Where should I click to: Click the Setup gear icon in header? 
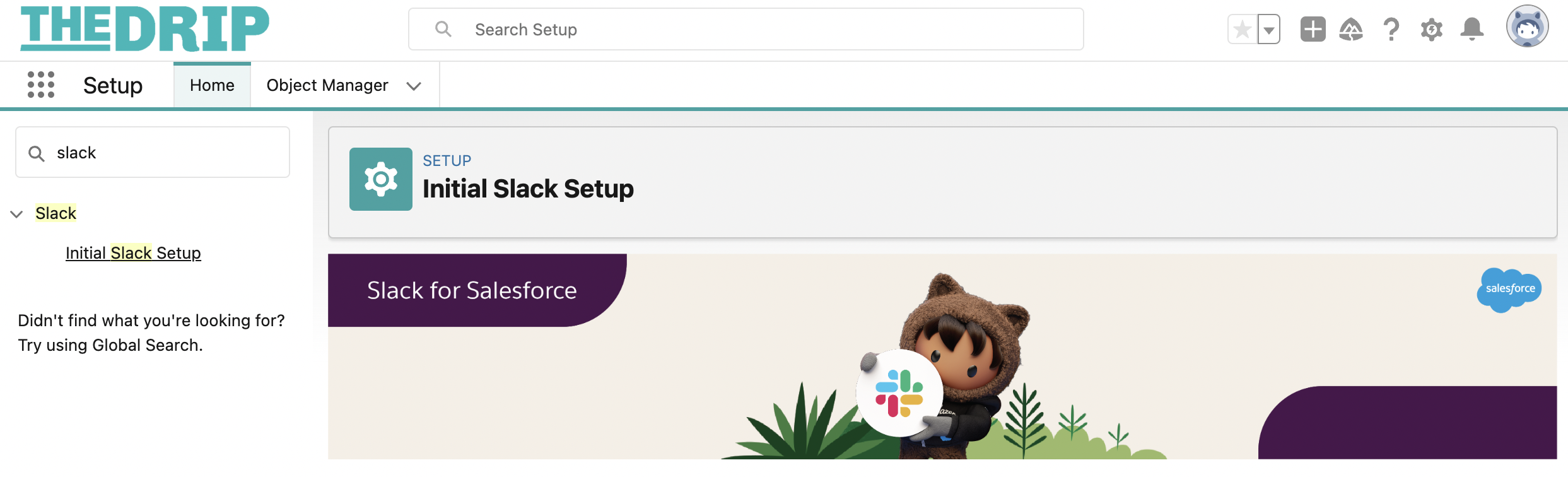click(1432, 29)
